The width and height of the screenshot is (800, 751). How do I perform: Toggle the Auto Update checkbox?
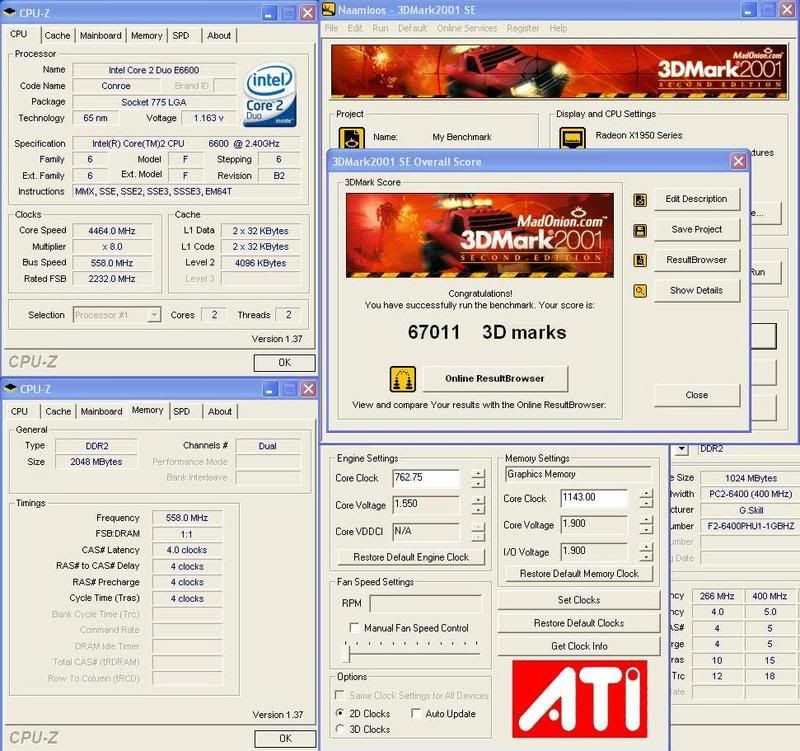pyautogui.click(x=416, y=713)
